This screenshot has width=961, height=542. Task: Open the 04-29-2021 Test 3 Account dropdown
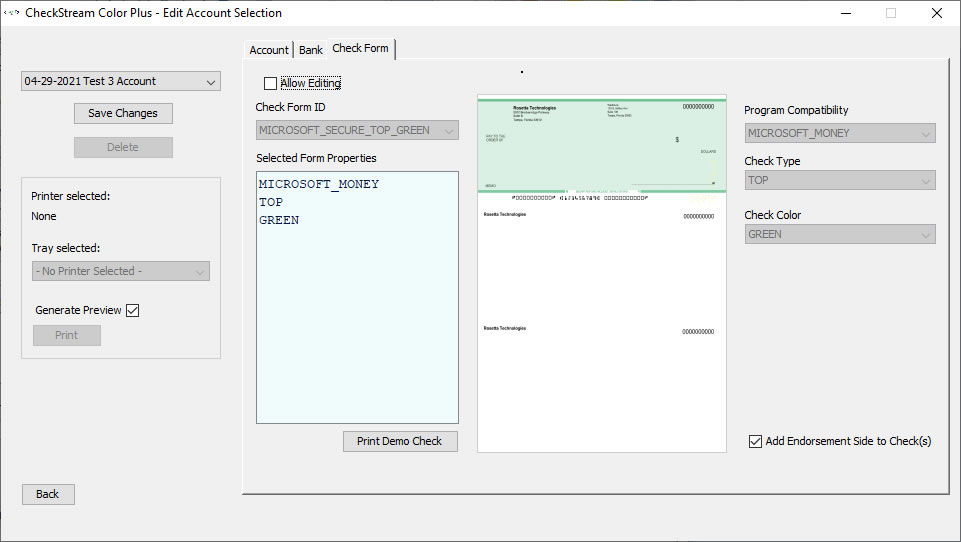(121, 82)
